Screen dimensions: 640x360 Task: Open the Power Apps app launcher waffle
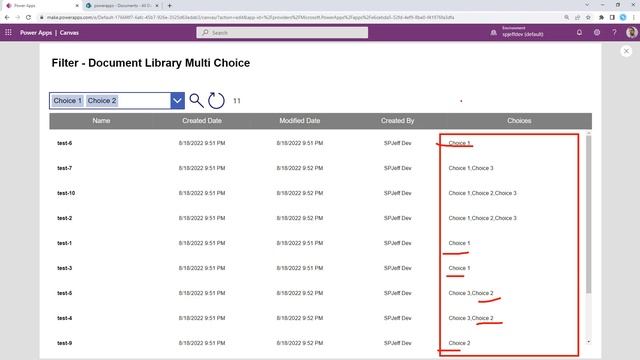pyautogui.click(x=8, y=32)
